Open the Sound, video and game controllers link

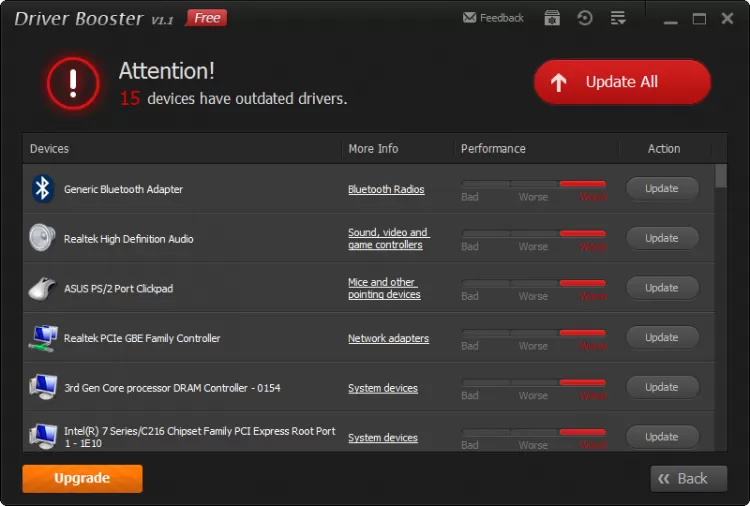pyautogui.click(x=389, y=239)
